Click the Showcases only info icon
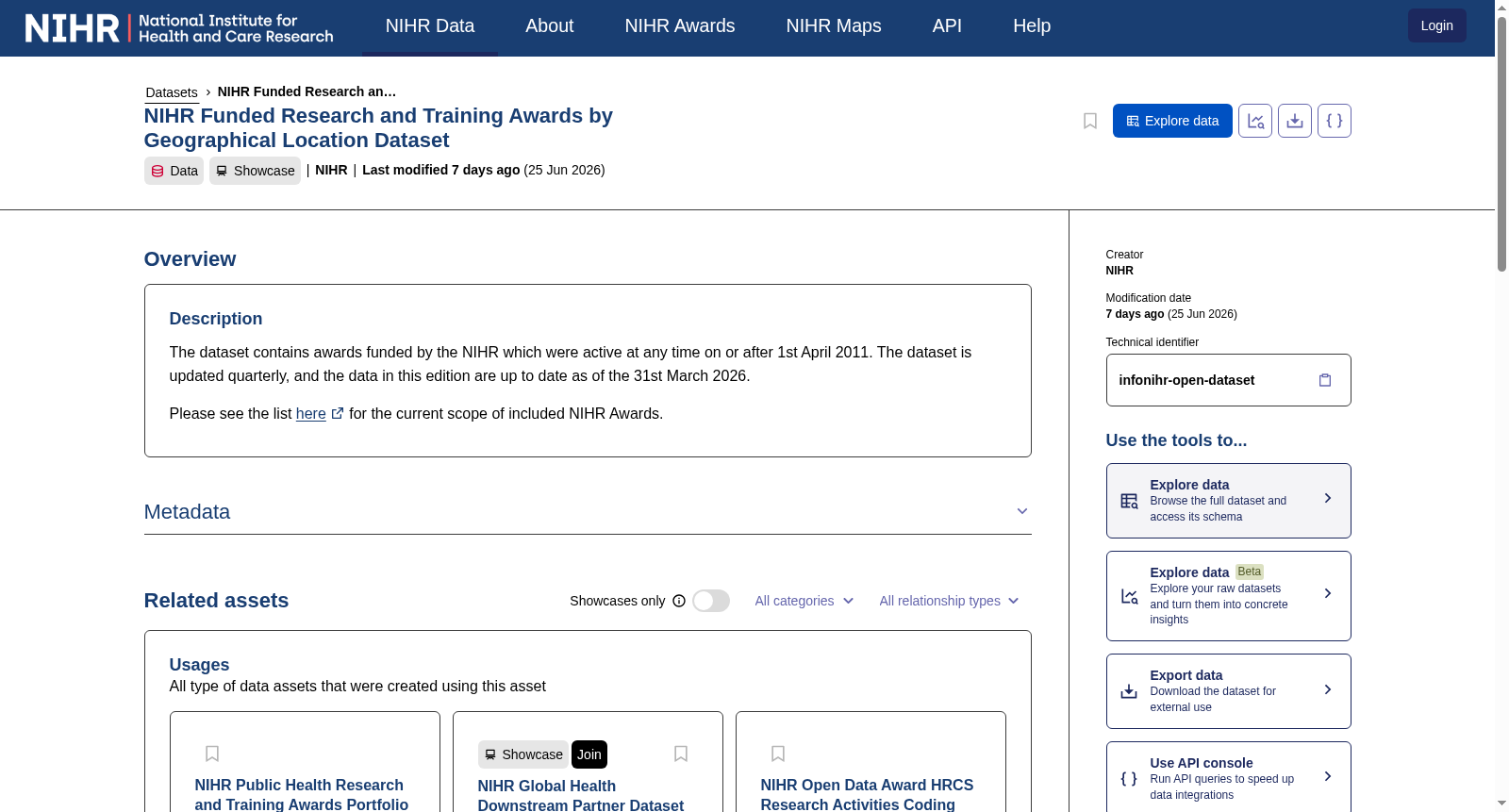 (679, 601)
